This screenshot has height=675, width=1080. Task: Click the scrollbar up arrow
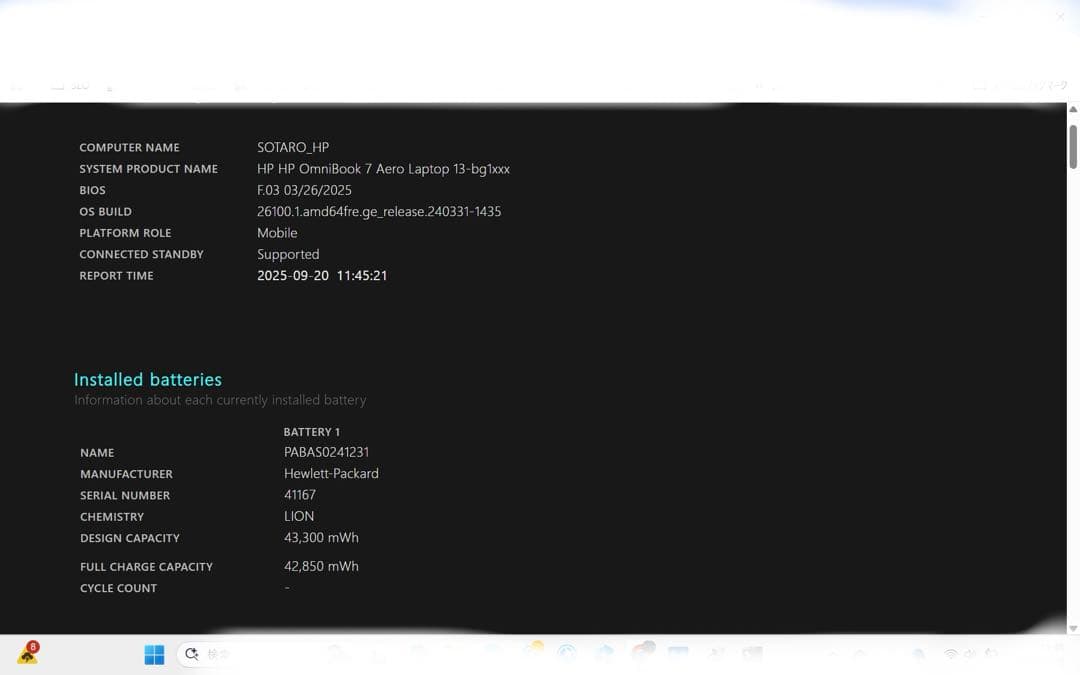click(1073, 109)
